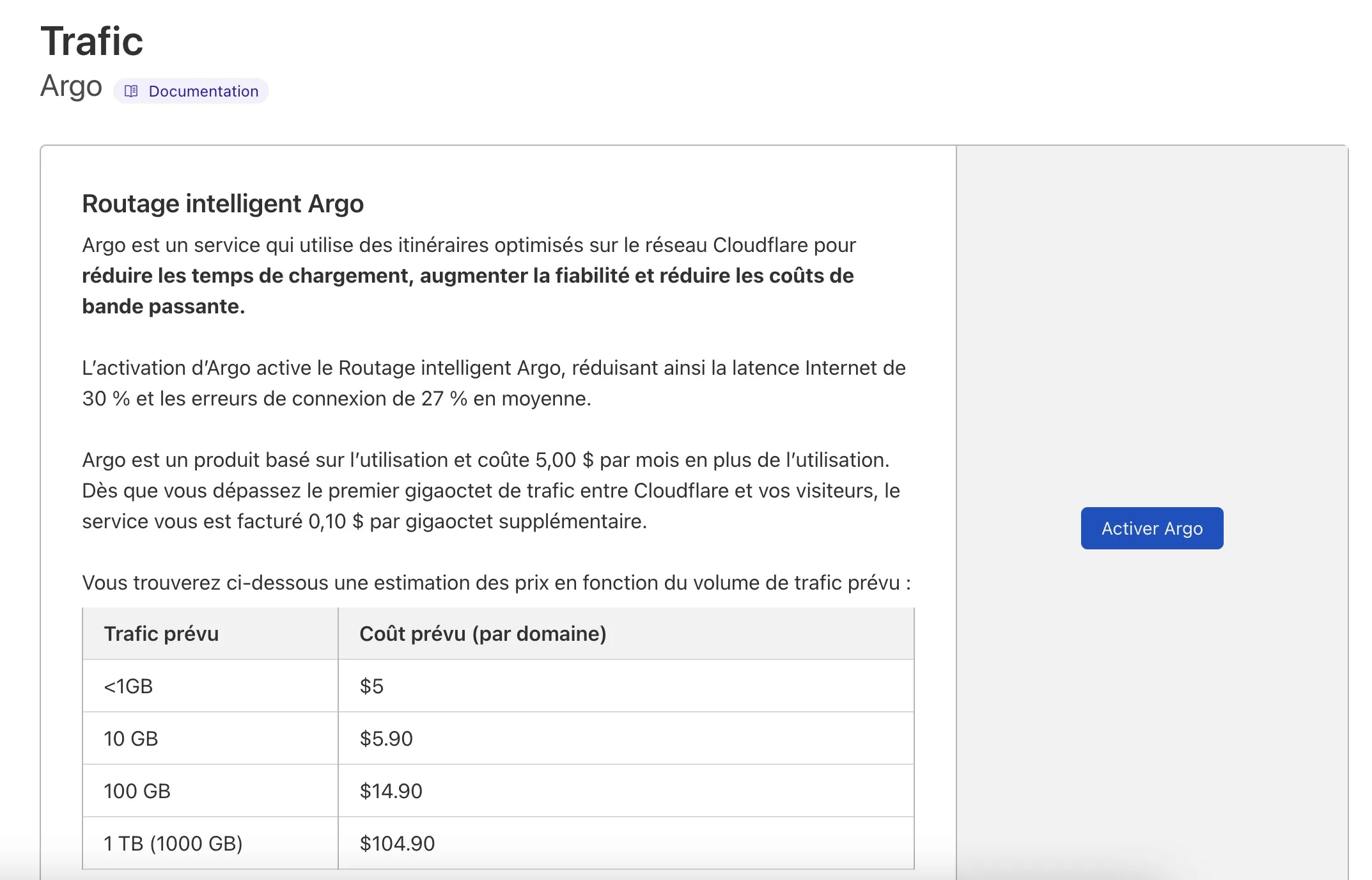Select the Routage intelligent Argo heading

pos(222,204)
